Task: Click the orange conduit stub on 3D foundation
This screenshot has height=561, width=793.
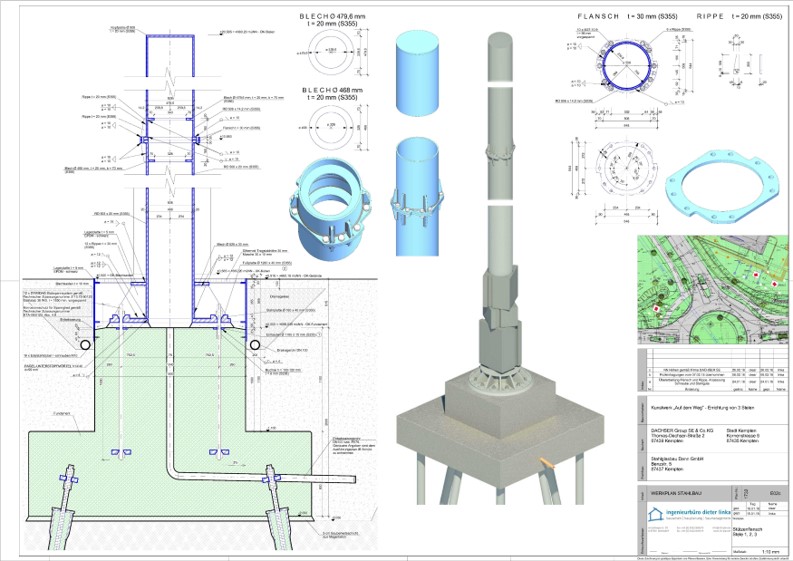Action: coord(546,462)
